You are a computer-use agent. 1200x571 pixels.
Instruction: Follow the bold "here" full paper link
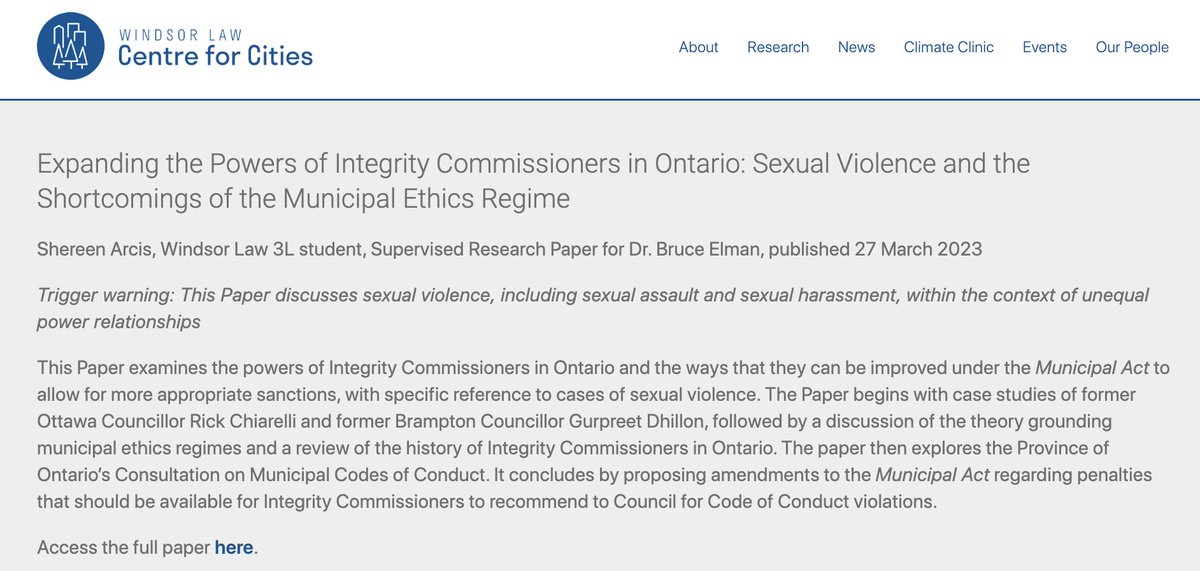[x=235, y=547]
